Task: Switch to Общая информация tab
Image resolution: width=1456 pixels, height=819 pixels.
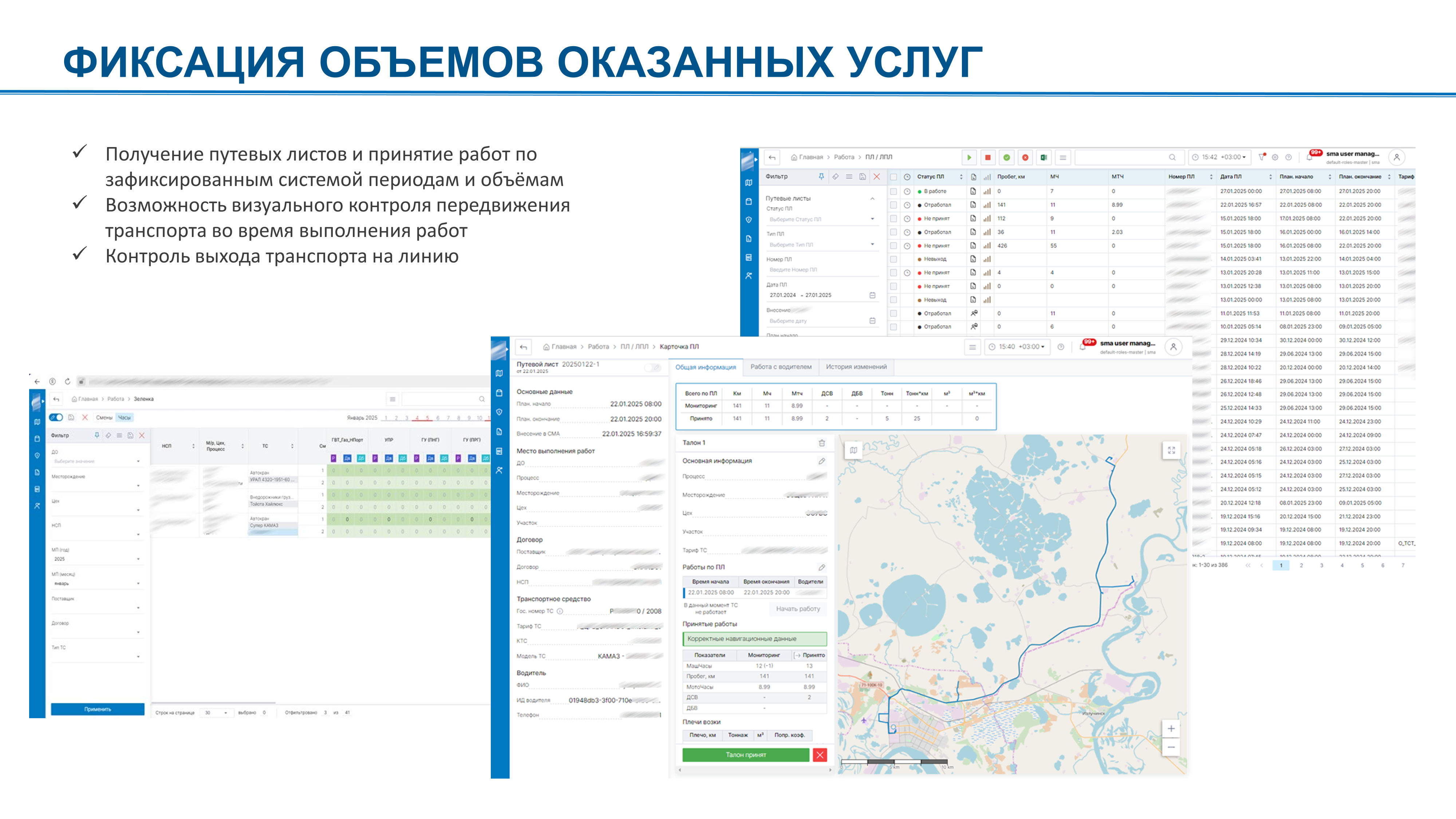Action: point(705,367)
